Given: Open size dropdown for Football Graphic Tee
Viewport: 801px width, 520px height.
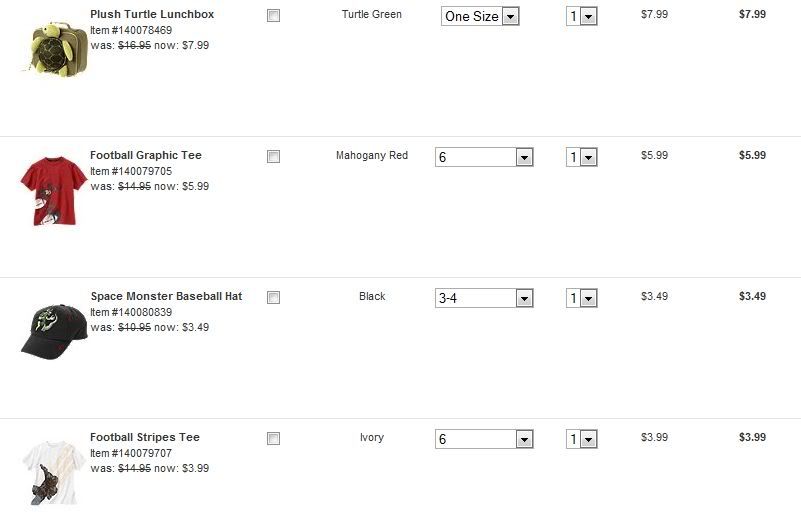Looking at the screenshot, I should tap(484, 157).
